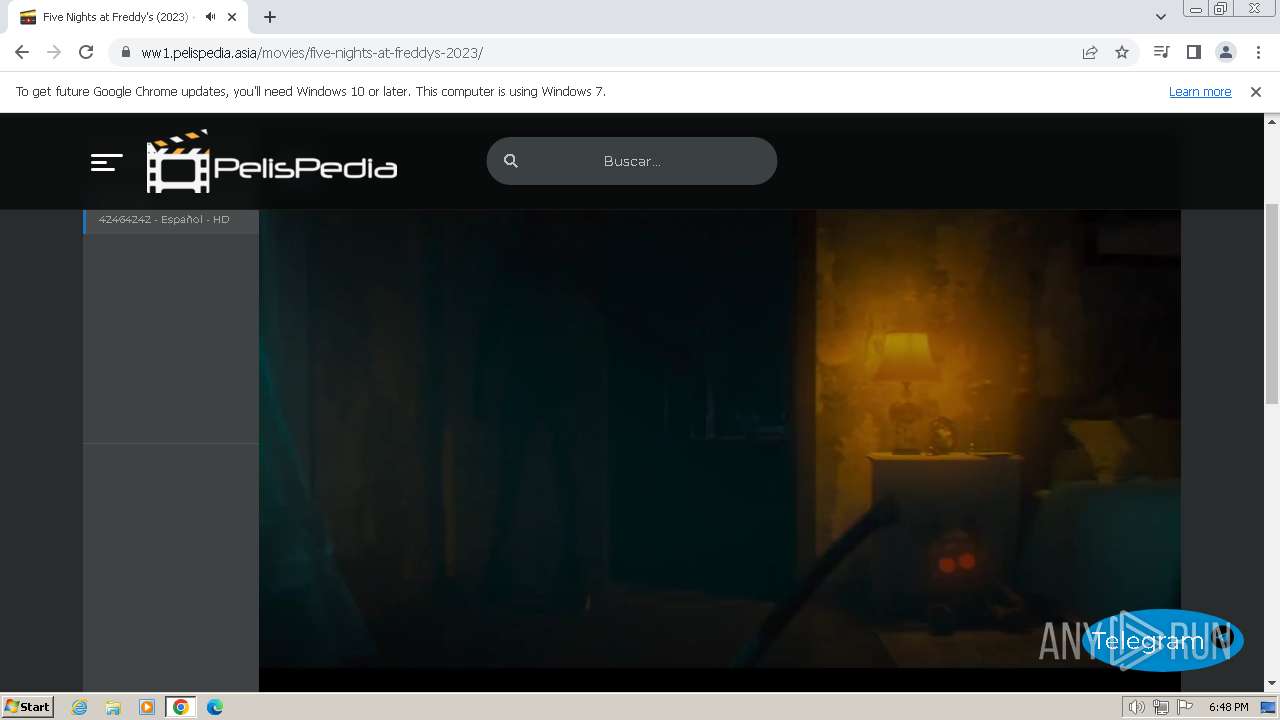The height and width of the screenshot is (720, 1280).
Task: Dismiss the Chrome update notification bar
Action: click(x=1256, y=92)
